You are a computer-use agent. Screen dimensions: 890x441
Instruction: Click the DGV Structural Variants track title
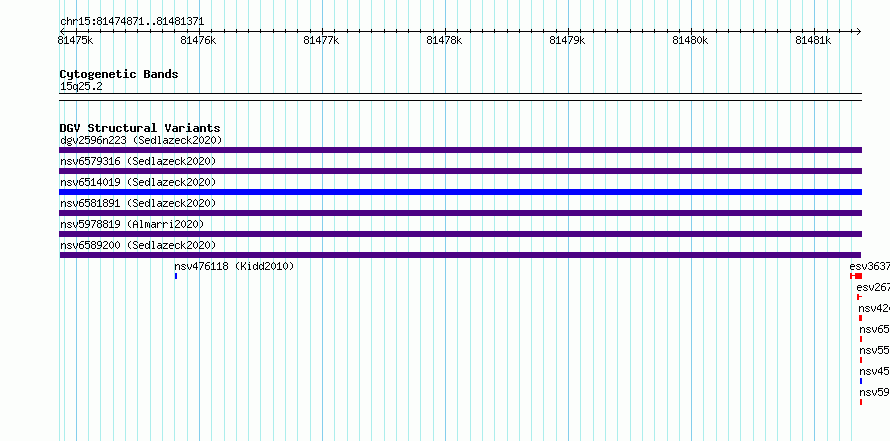(x=140, y=128)
